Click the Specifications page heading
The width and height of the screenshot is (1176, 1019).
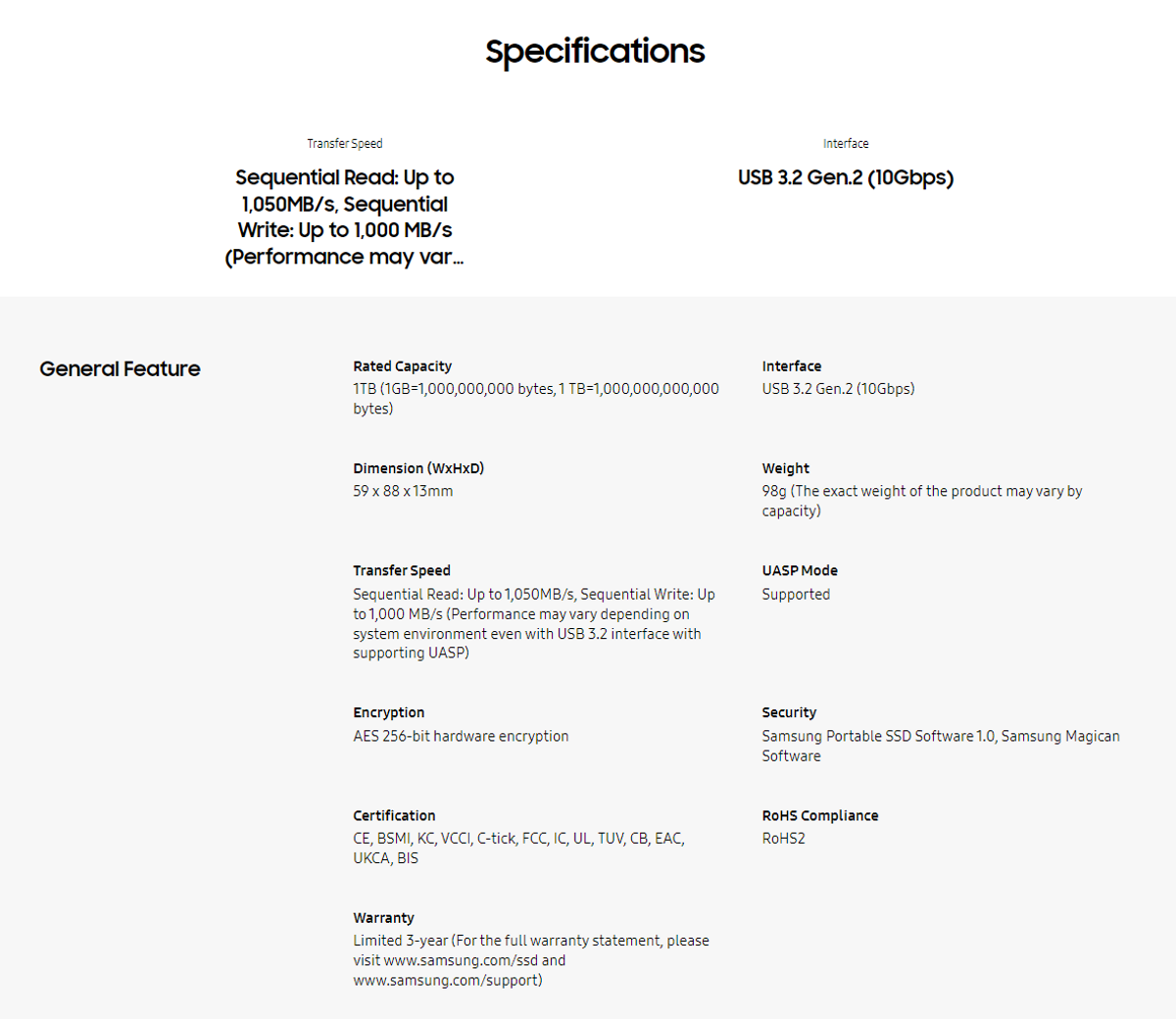[595, 52]
